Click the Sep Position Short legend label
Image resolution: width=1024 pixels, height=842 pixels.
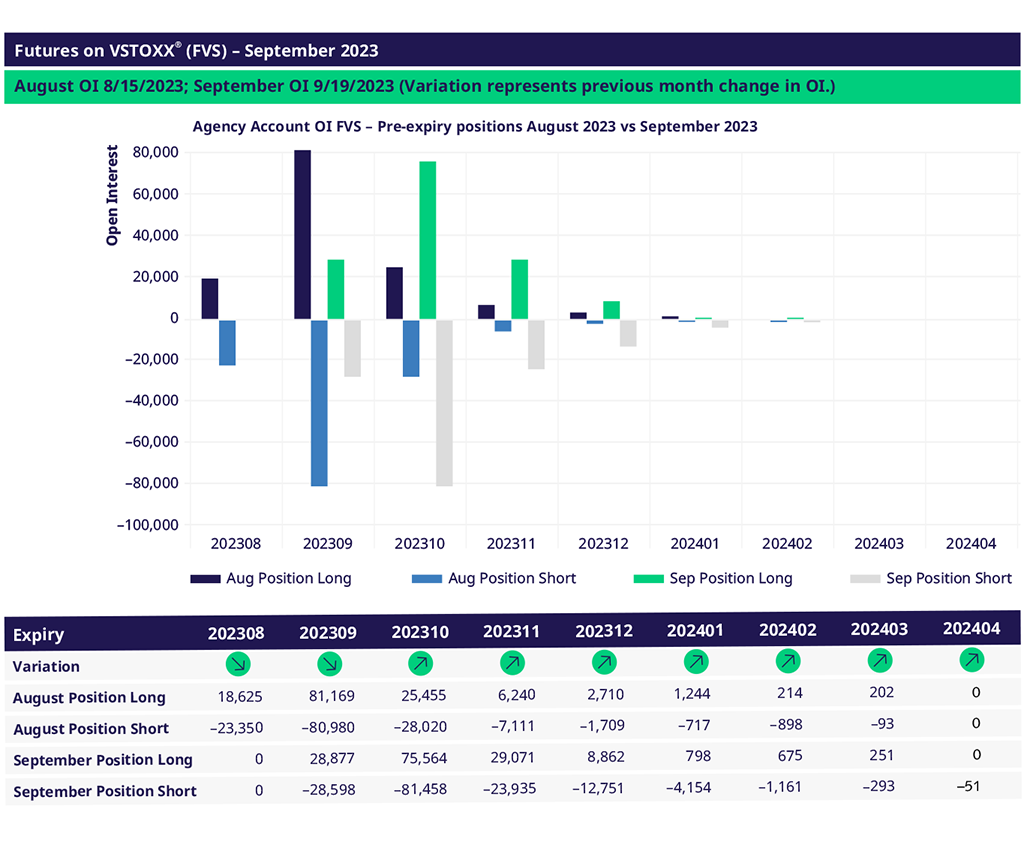coord(949,578)
